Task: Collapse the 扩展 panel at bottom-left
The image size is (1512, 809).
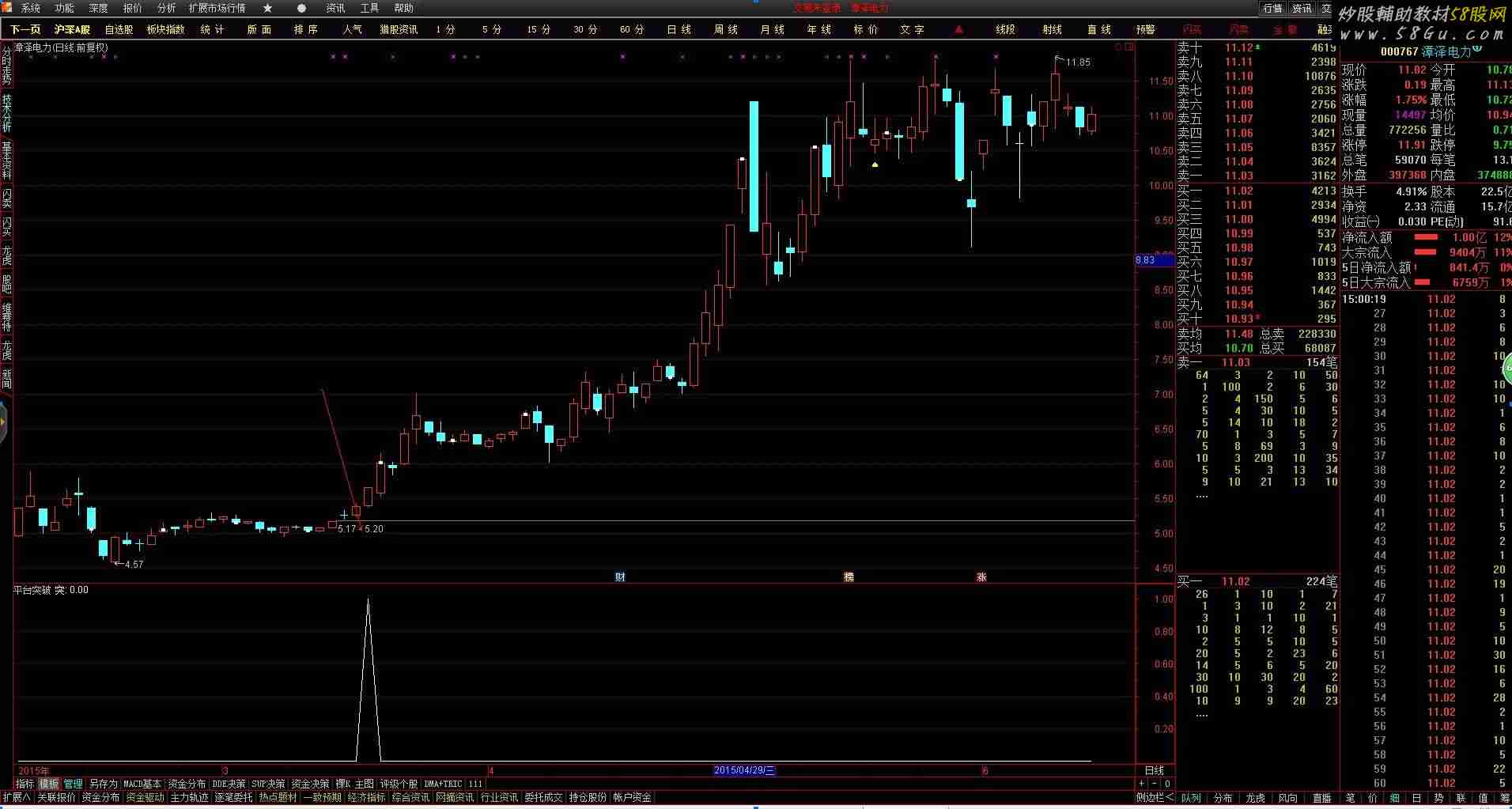Action: click(16, 797)
